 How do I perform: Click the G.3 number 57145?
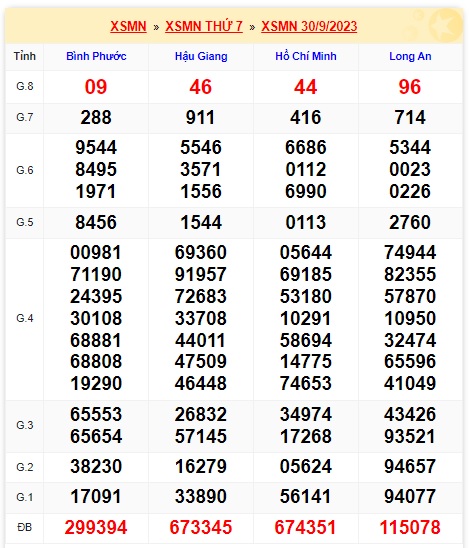(201, 437)
